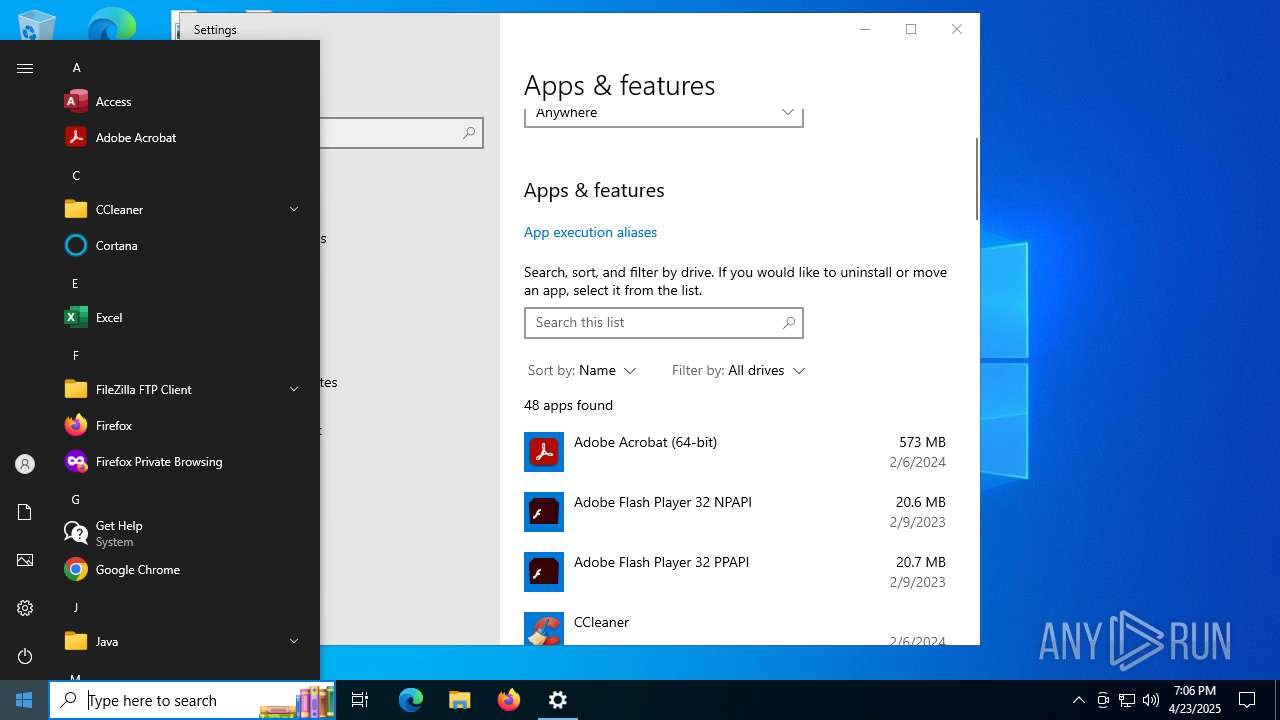The height and width of the screenshot is (720, 1280).
Task: Launch Firefox Private Browsing
Action: click(x=182, y=461)
